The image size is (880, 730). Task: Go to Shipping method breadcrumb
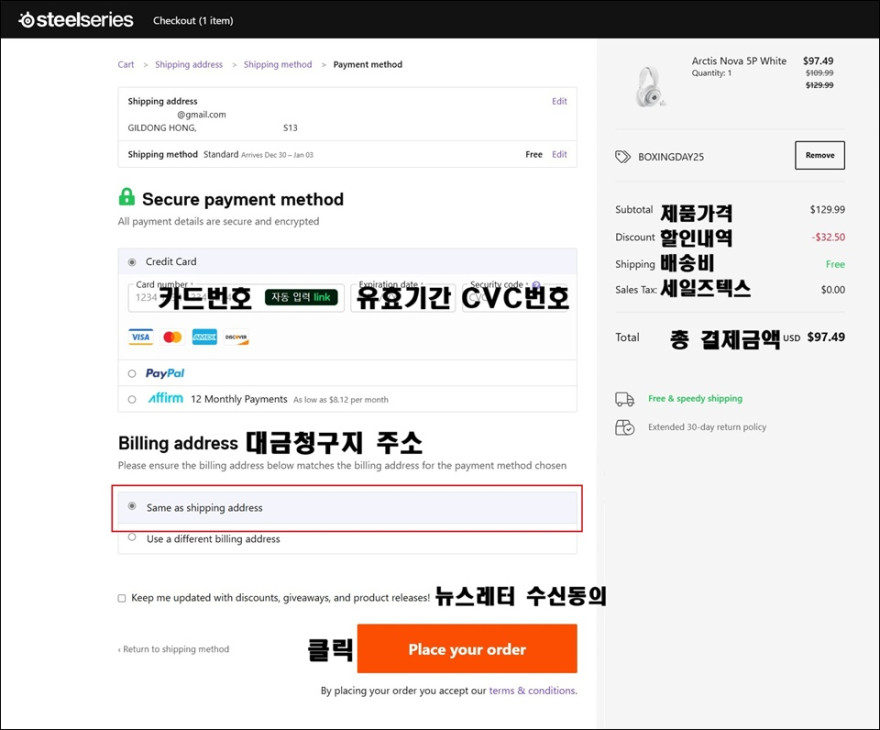click(x=278, y=65)
